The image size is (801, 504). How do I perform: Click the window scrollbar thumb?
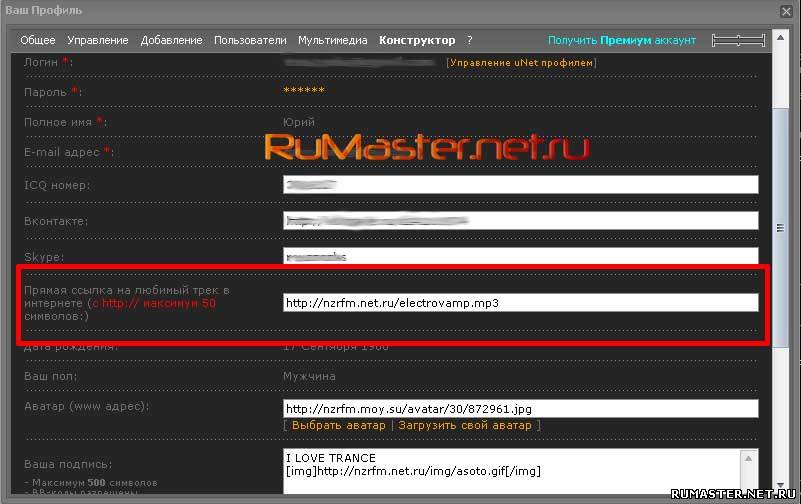pyautogui.click(x=780, y=228)
